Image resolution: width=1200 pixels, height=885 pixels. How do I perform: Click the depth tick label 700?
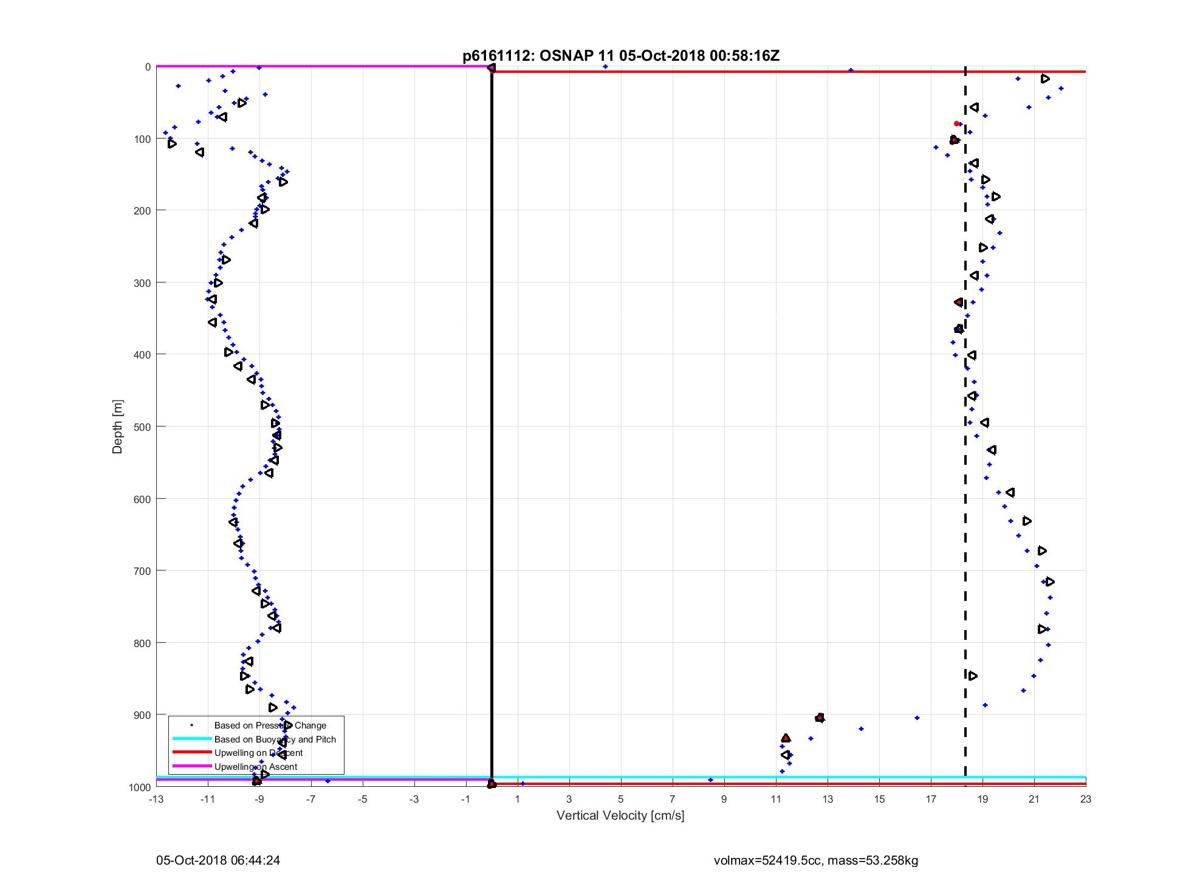coord(142,571)
